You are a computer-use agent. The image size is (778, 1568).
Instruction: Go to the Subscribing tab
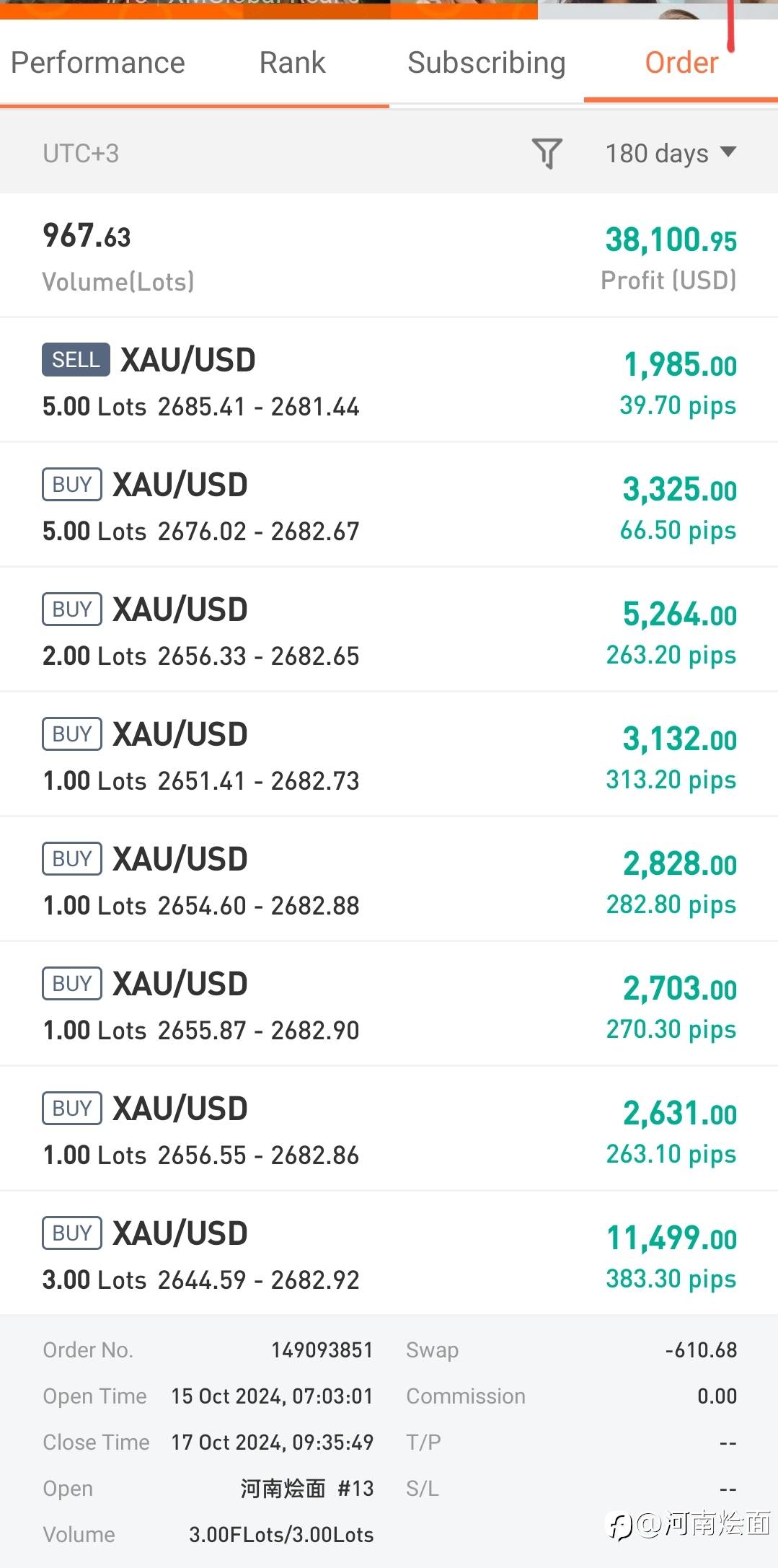[486, 63]
